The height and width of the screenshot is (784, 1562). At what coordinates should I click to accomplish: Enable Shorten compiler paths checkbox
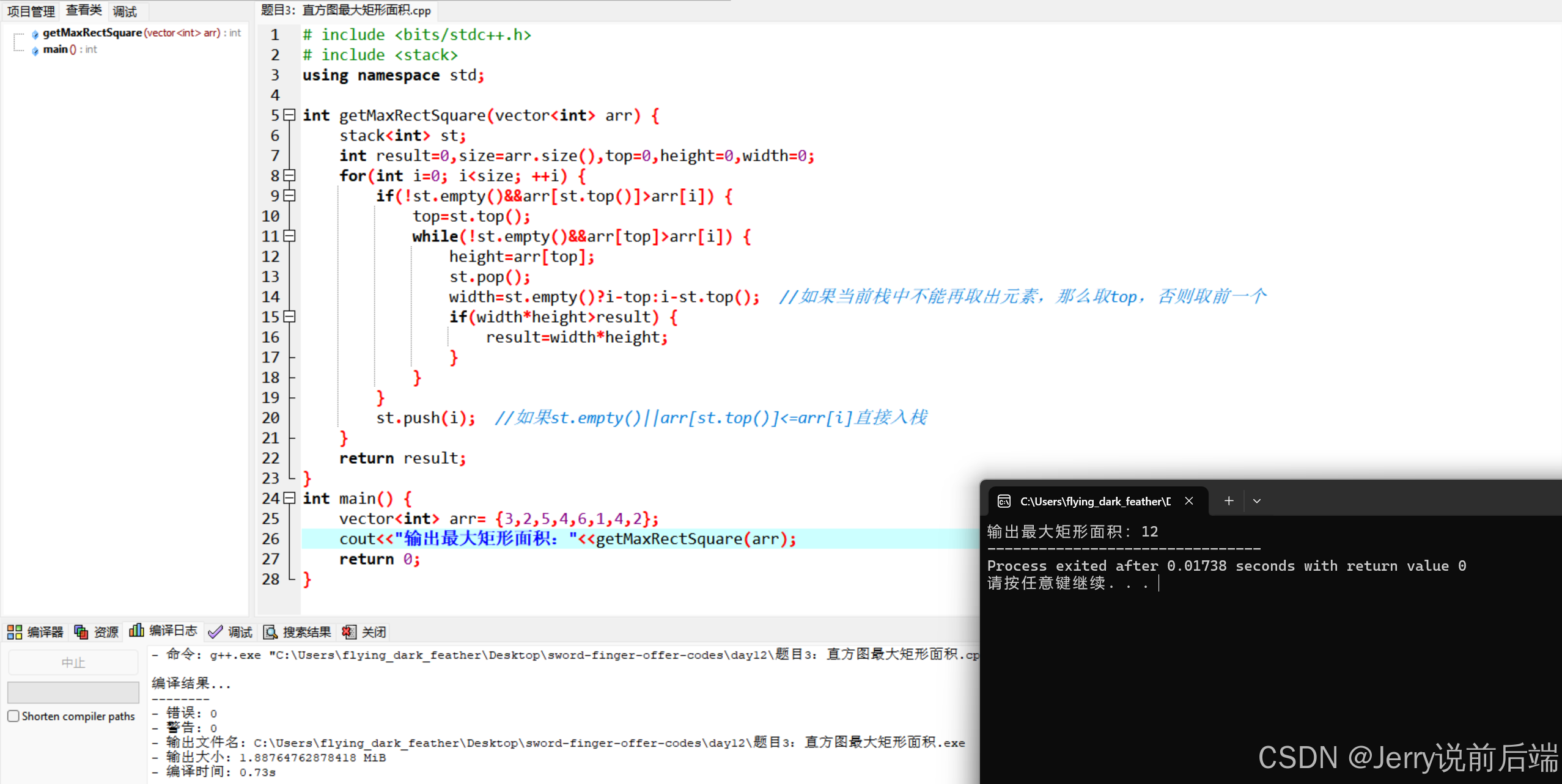13,716
